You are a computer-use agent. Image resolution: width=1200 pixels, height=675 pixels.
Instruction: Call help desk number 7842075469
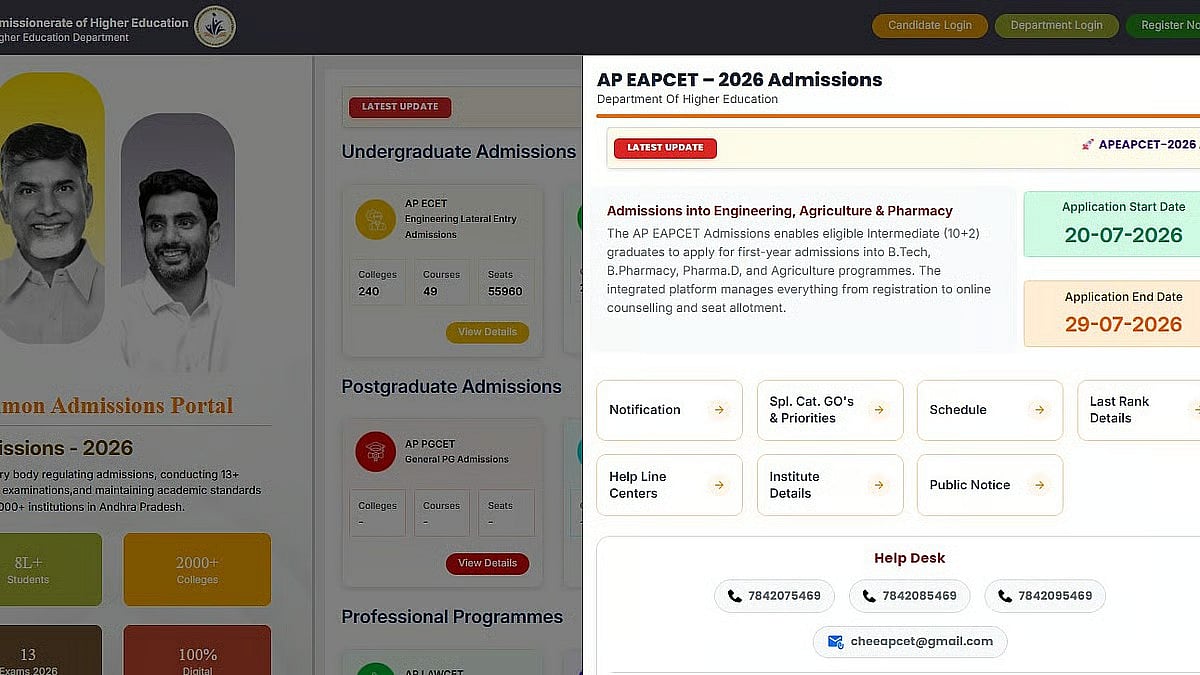774,596
